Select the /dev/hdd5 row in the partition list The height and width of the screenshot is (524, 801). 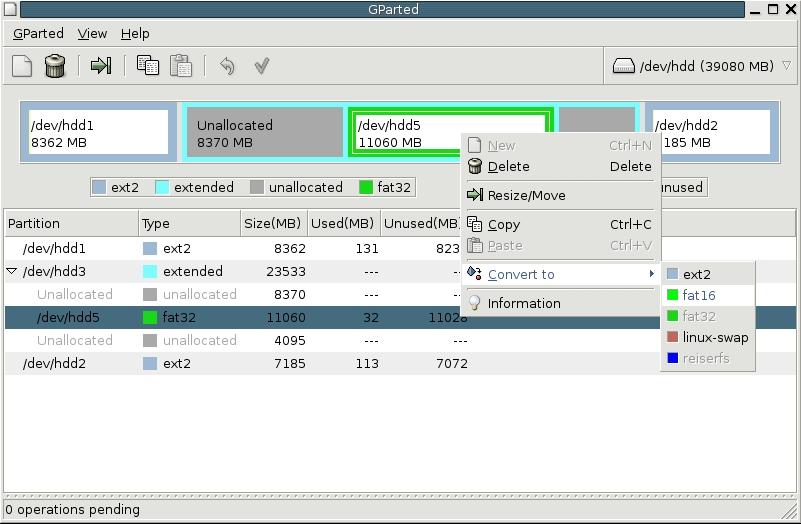click(x=232, y=317)
